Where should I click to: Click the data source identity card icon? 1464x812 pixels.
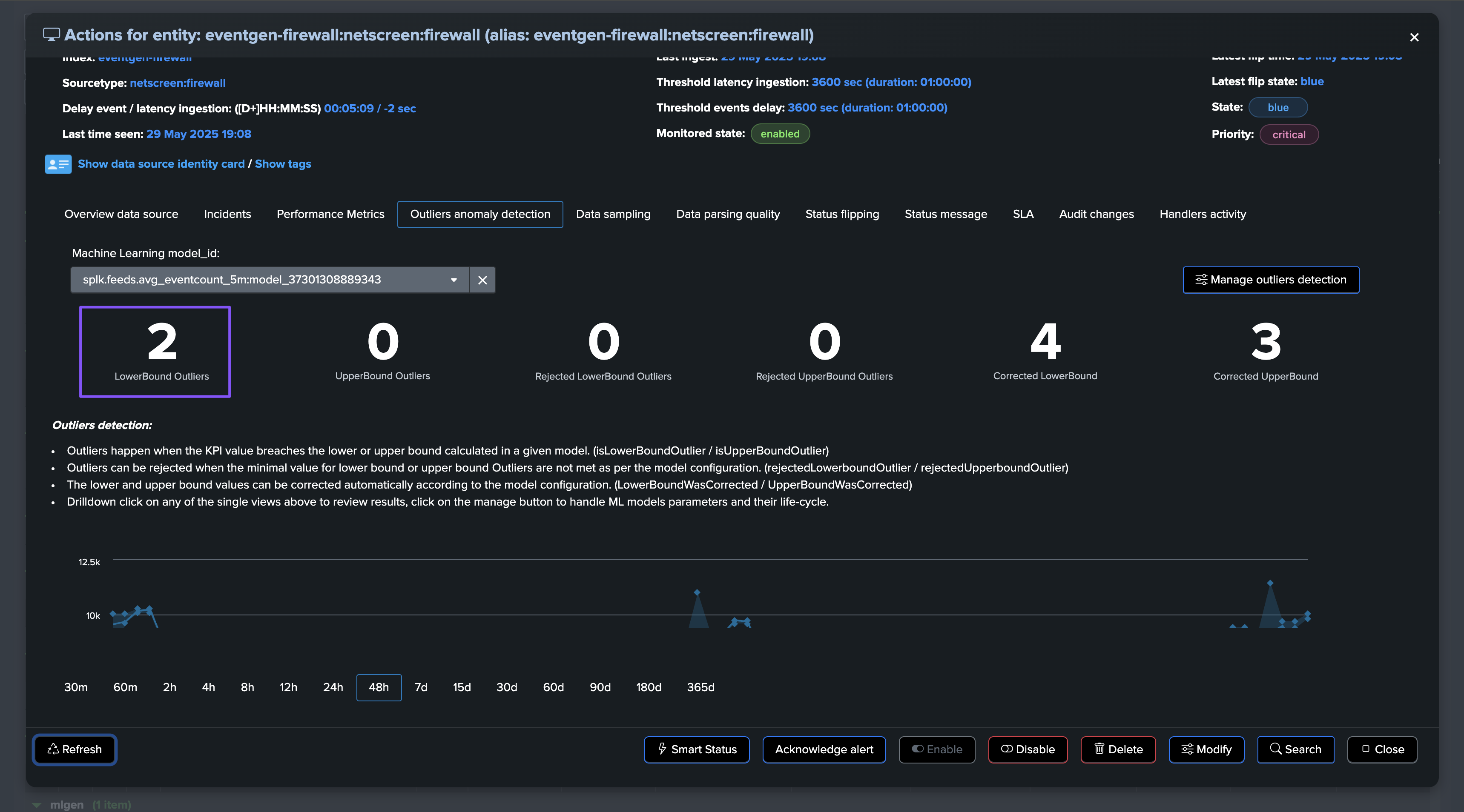tap(58, 164)
